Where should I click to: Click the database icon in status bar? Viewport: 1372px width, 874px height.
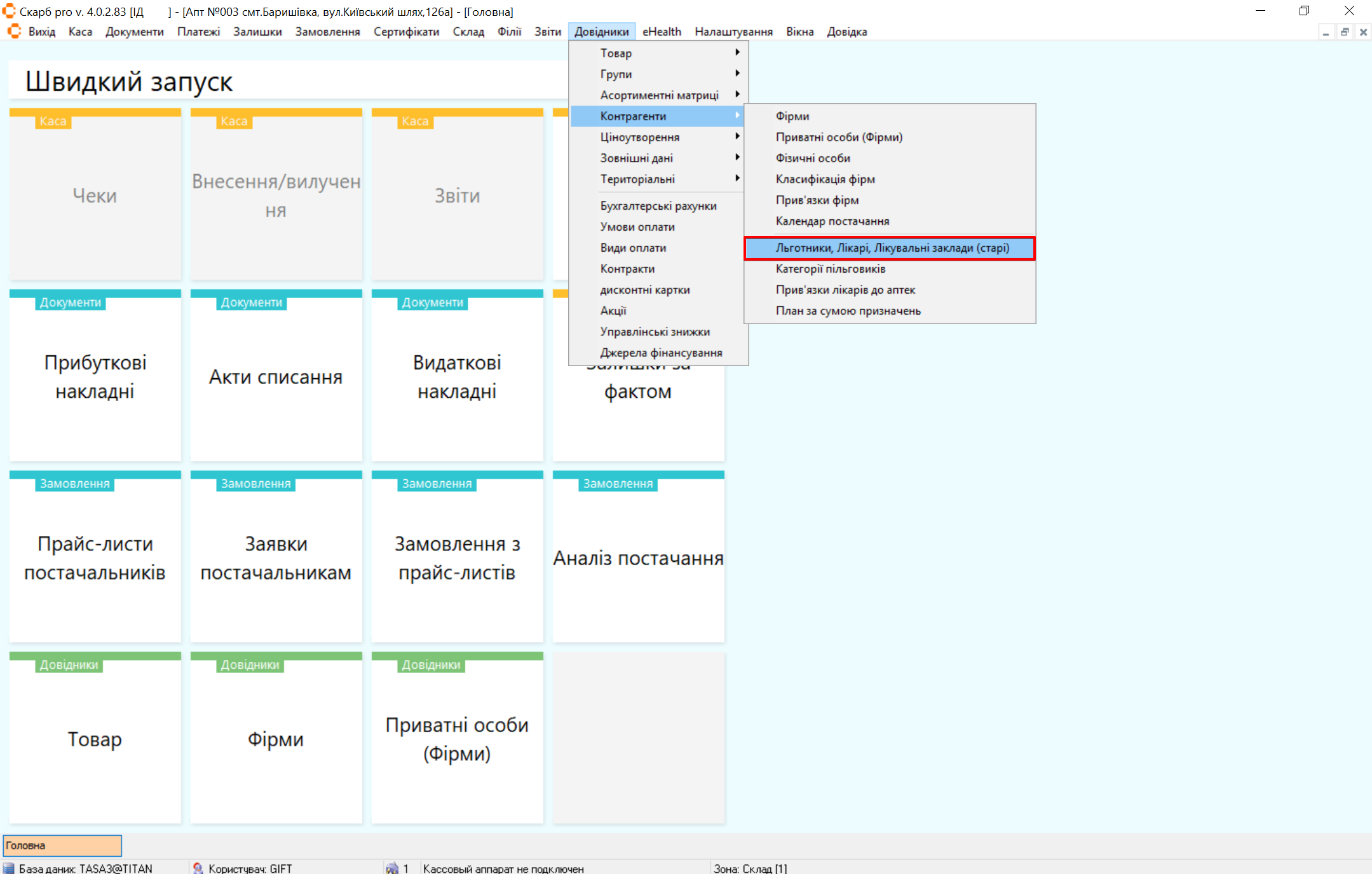9,868
